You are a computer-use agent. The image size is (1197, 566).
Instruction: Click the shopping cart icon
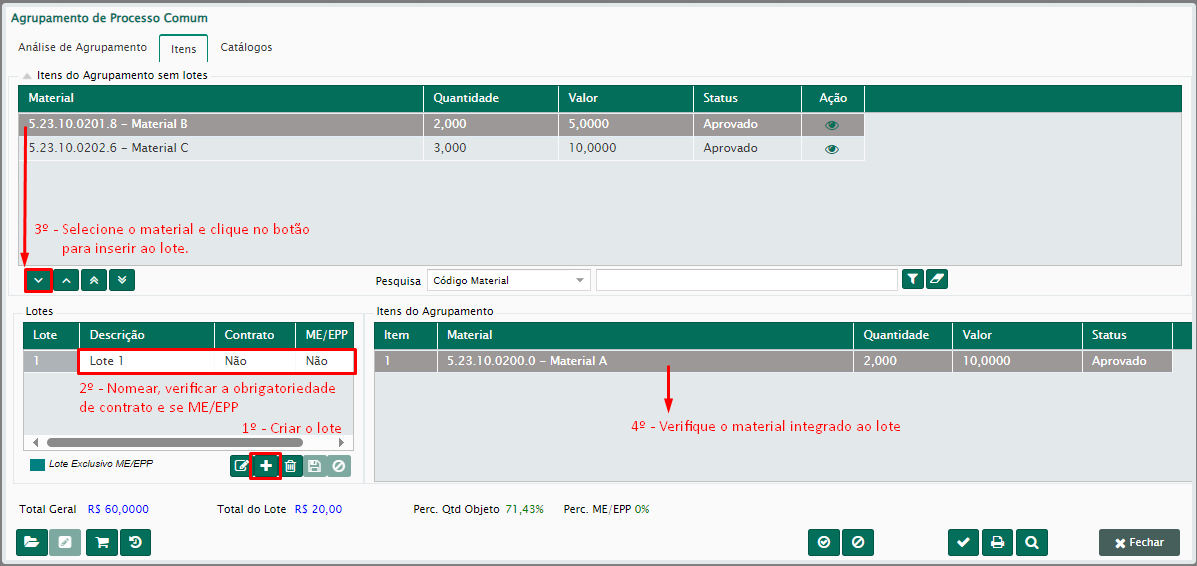pyautogui.click(x=100, y=542)
